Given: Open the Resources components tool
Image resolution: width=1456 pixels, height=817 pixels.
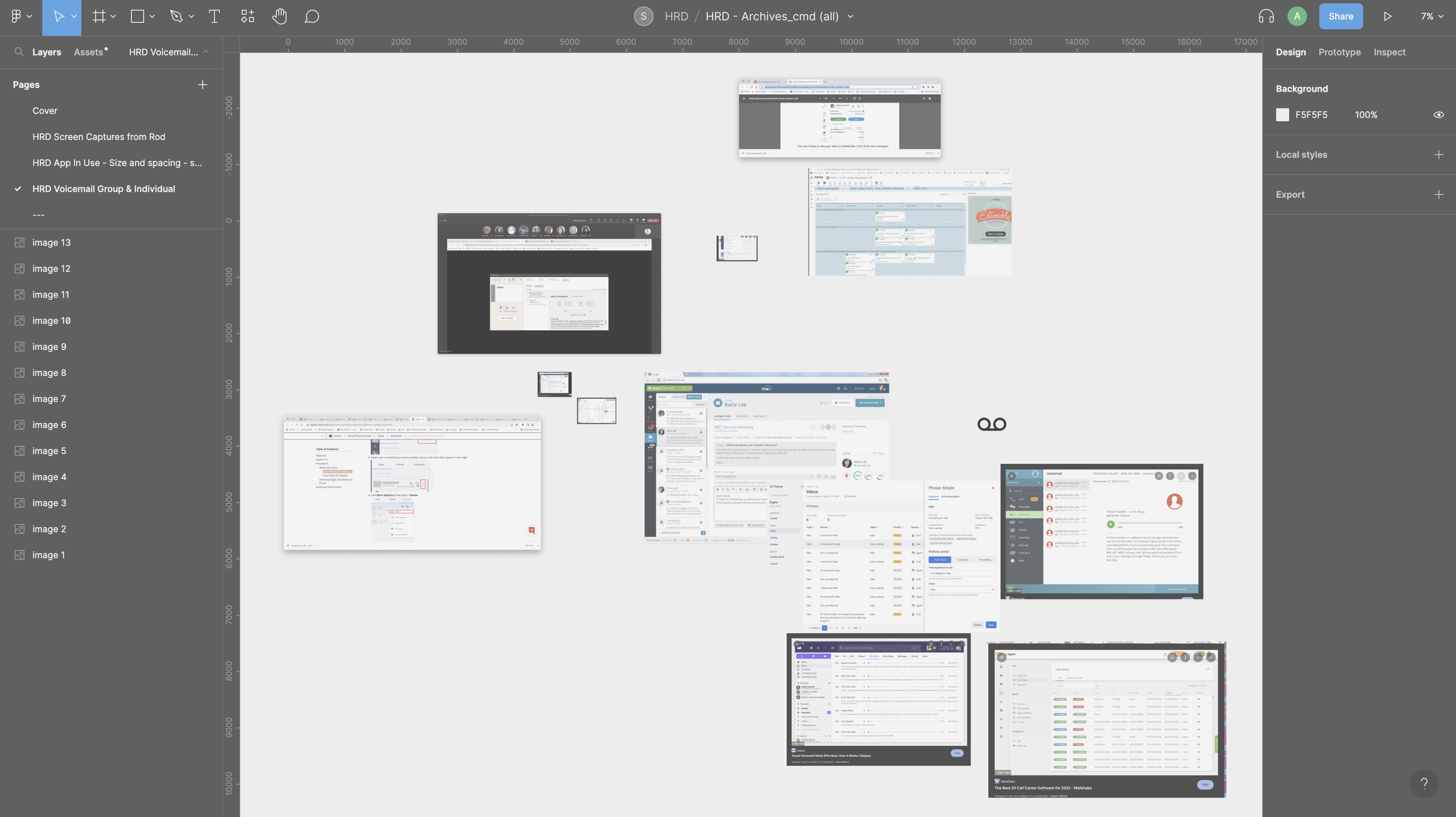Looking at the screenshot, I should click(x=248, y=17).
